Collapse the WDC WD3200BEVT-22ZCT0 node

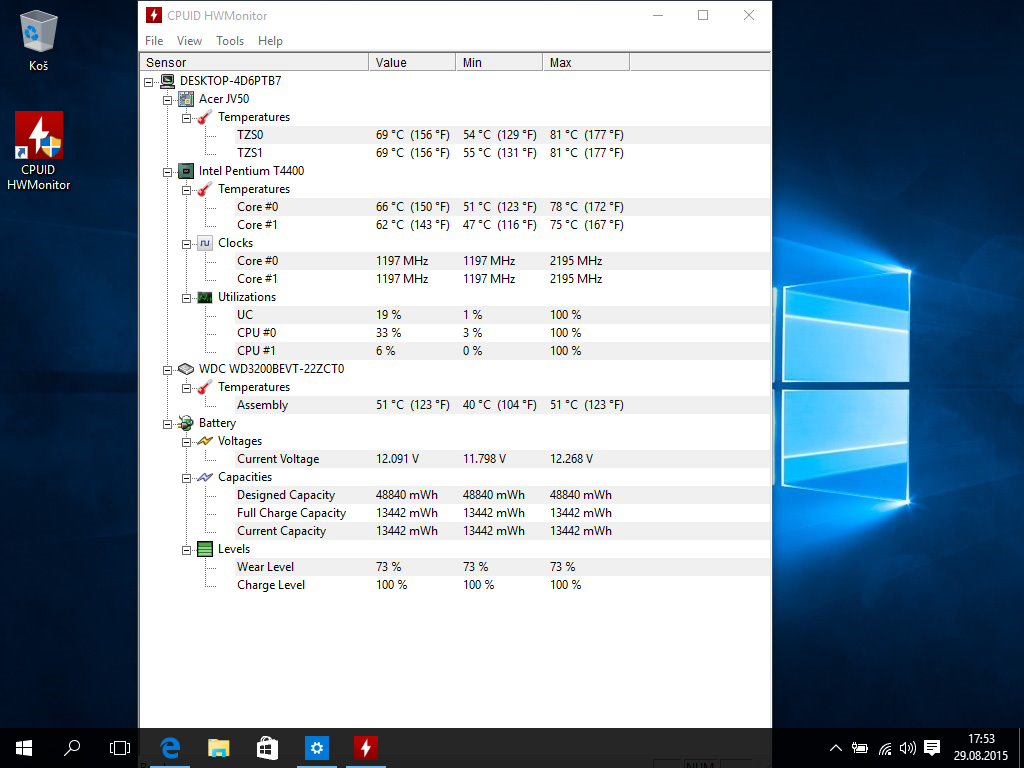point(168,370)
